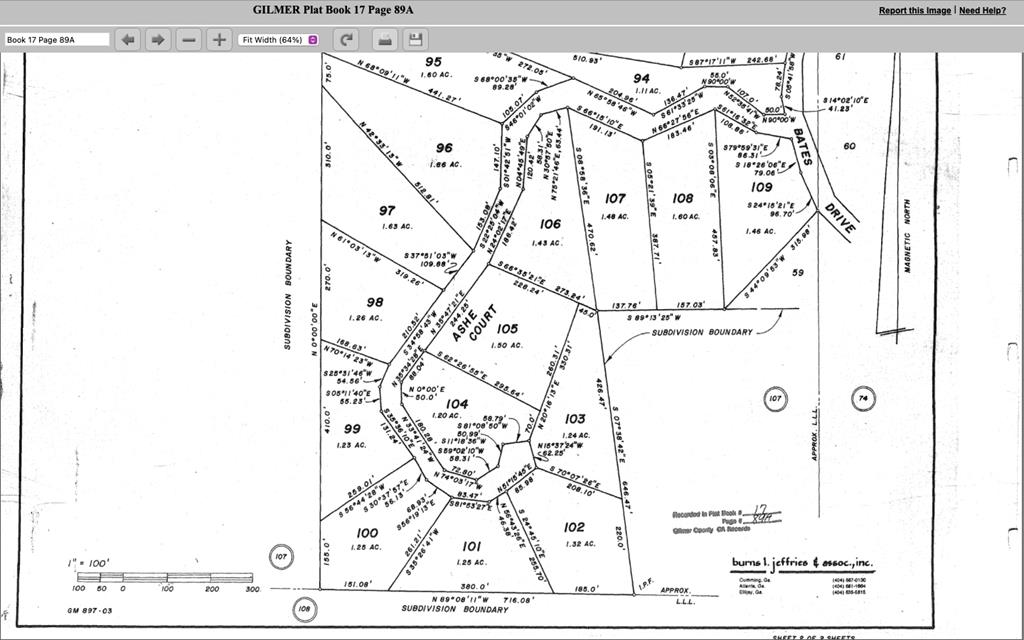The width and height of the screenshot is (1024, 640).
Task: Click the MAGNETIC NORTH label
Action: pyautogui.click(x=907, y=236)
